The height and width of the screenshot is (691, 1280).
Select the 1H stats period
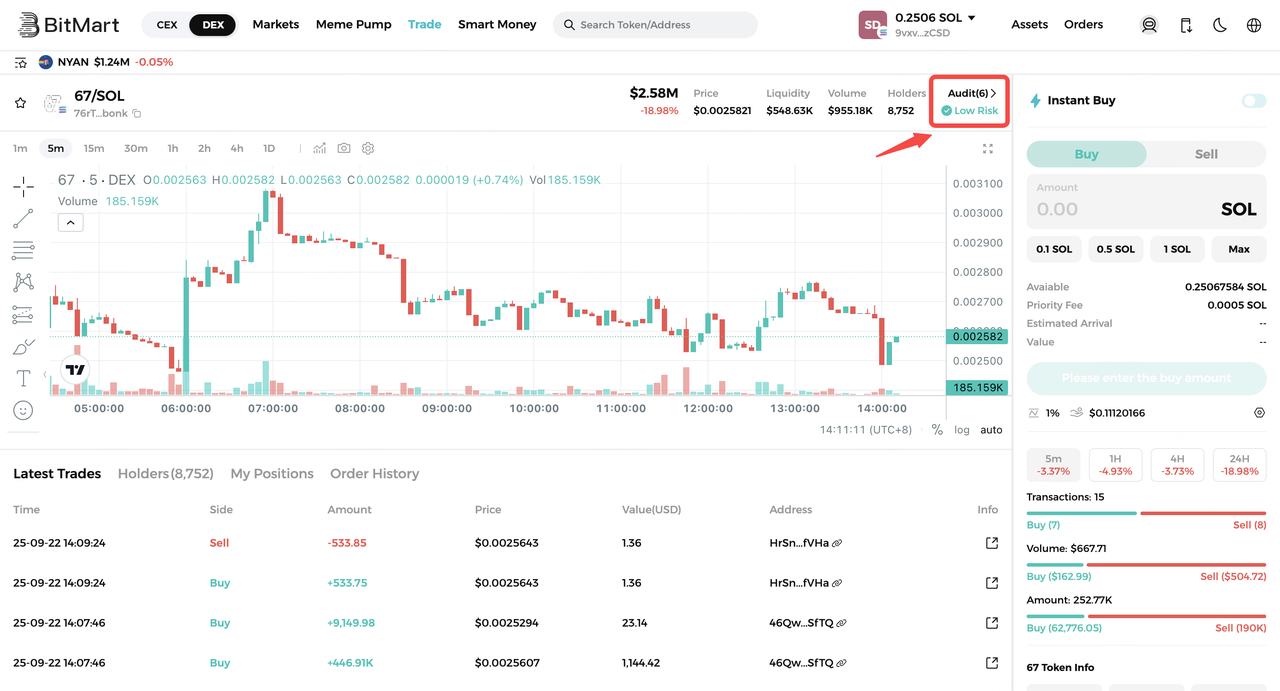click(x=1116, y=464)
